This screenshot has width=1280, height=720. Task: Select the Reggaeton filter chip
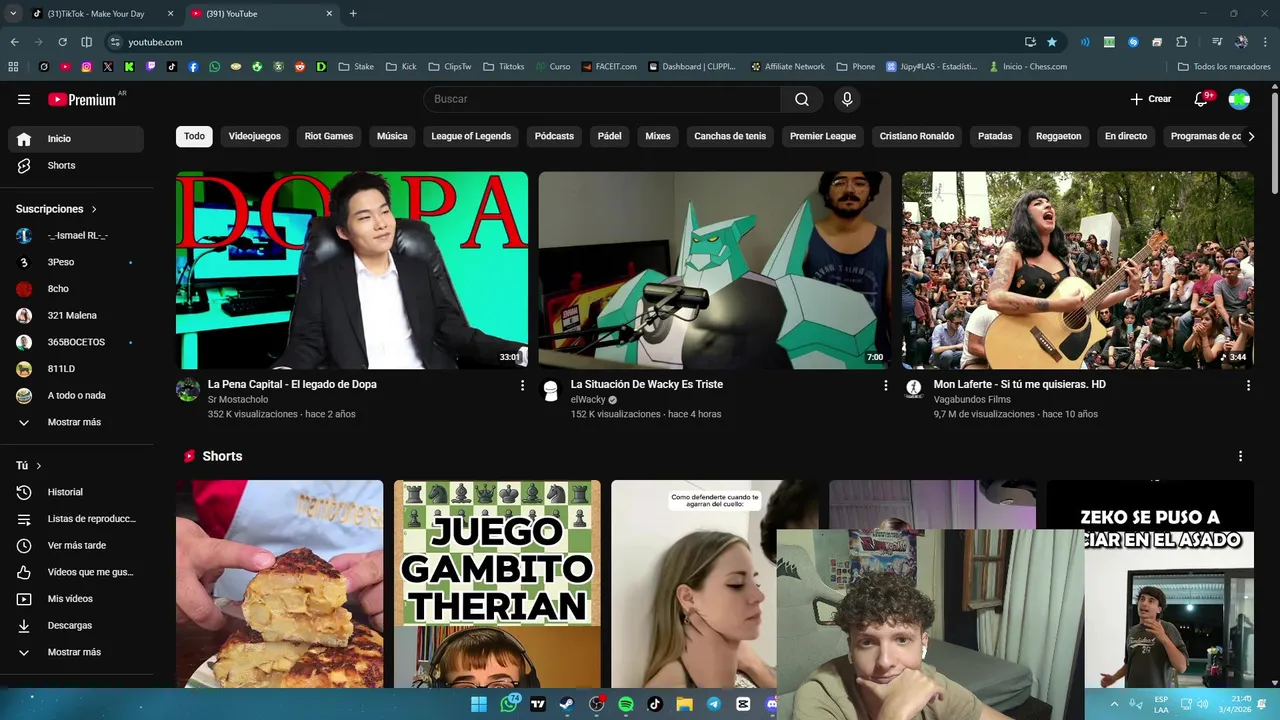tap(1059, 136)
